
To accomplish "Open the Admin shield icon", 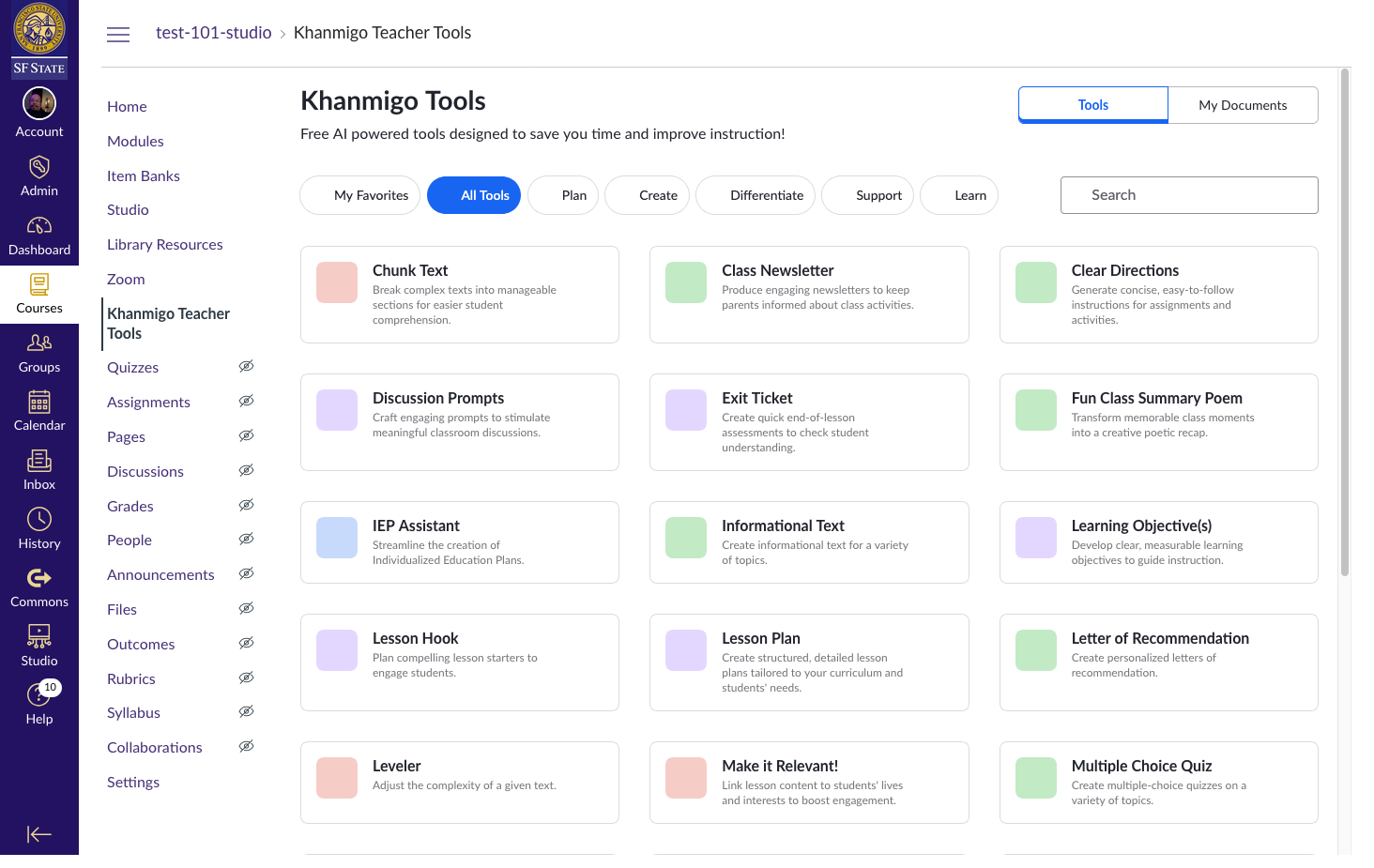I will [x=39, y=167].
